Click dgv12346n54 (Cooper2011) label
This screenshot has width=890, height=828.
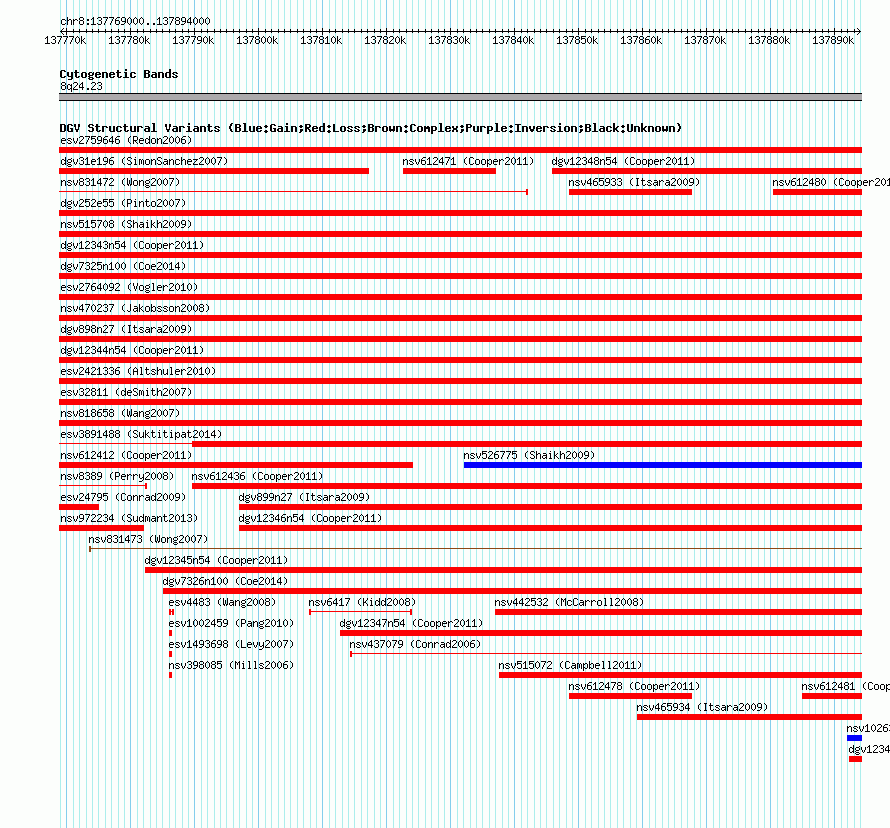pyautogui.click(x=310, y=518)
